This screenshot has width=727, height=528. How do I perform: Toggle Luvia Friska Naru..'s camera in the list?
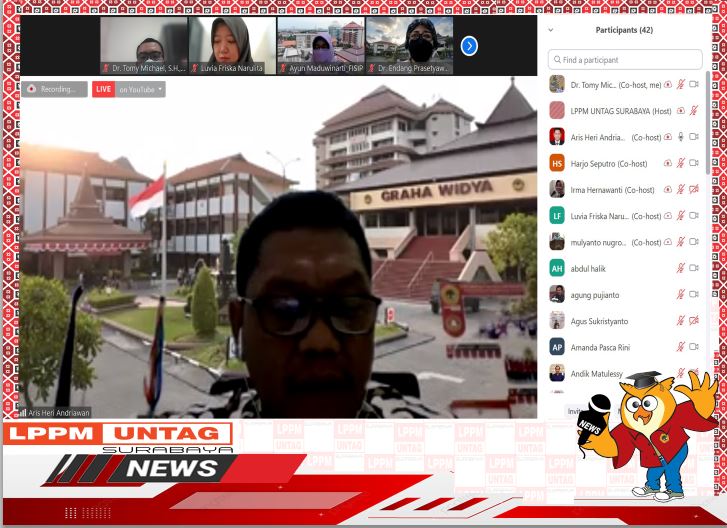click(694, 216)
